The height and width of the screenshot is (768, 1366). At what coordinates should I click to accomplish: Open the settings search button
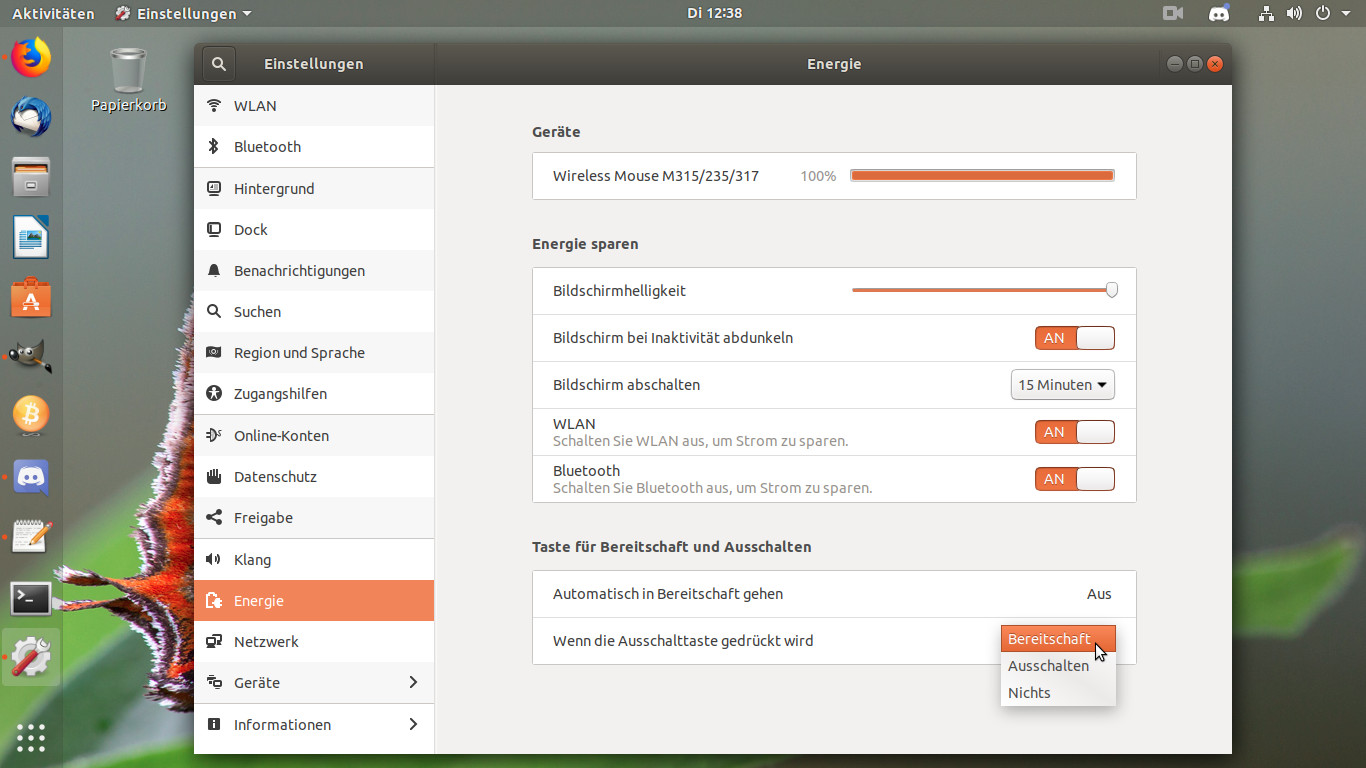(x=219, y=64)
